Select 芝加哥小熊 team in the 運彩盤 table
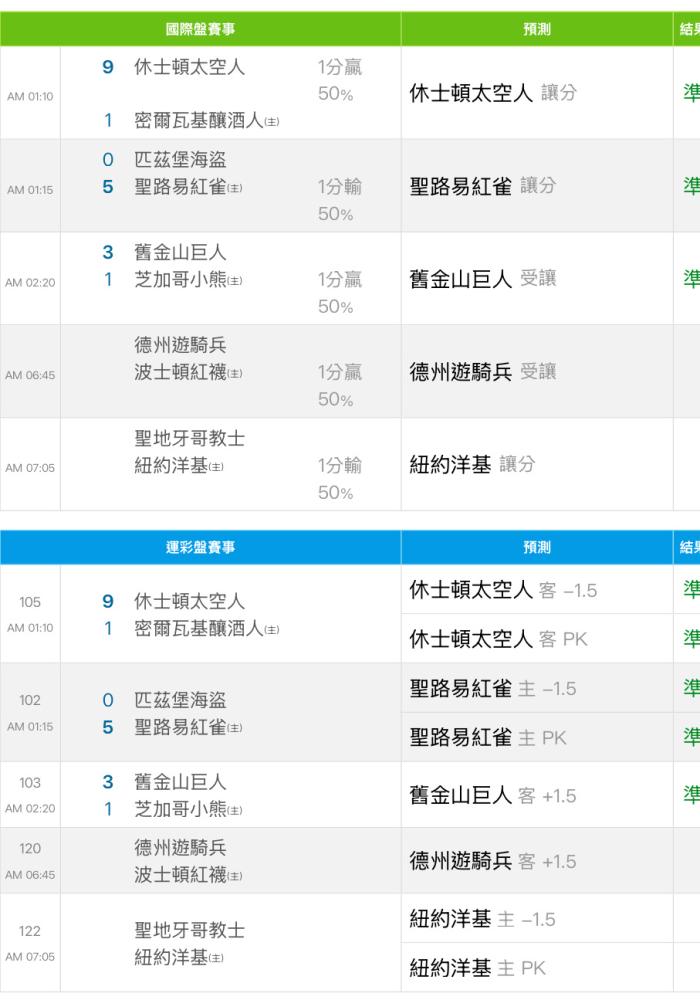The width and height of the screenshot is (700, 1000). 188,809
